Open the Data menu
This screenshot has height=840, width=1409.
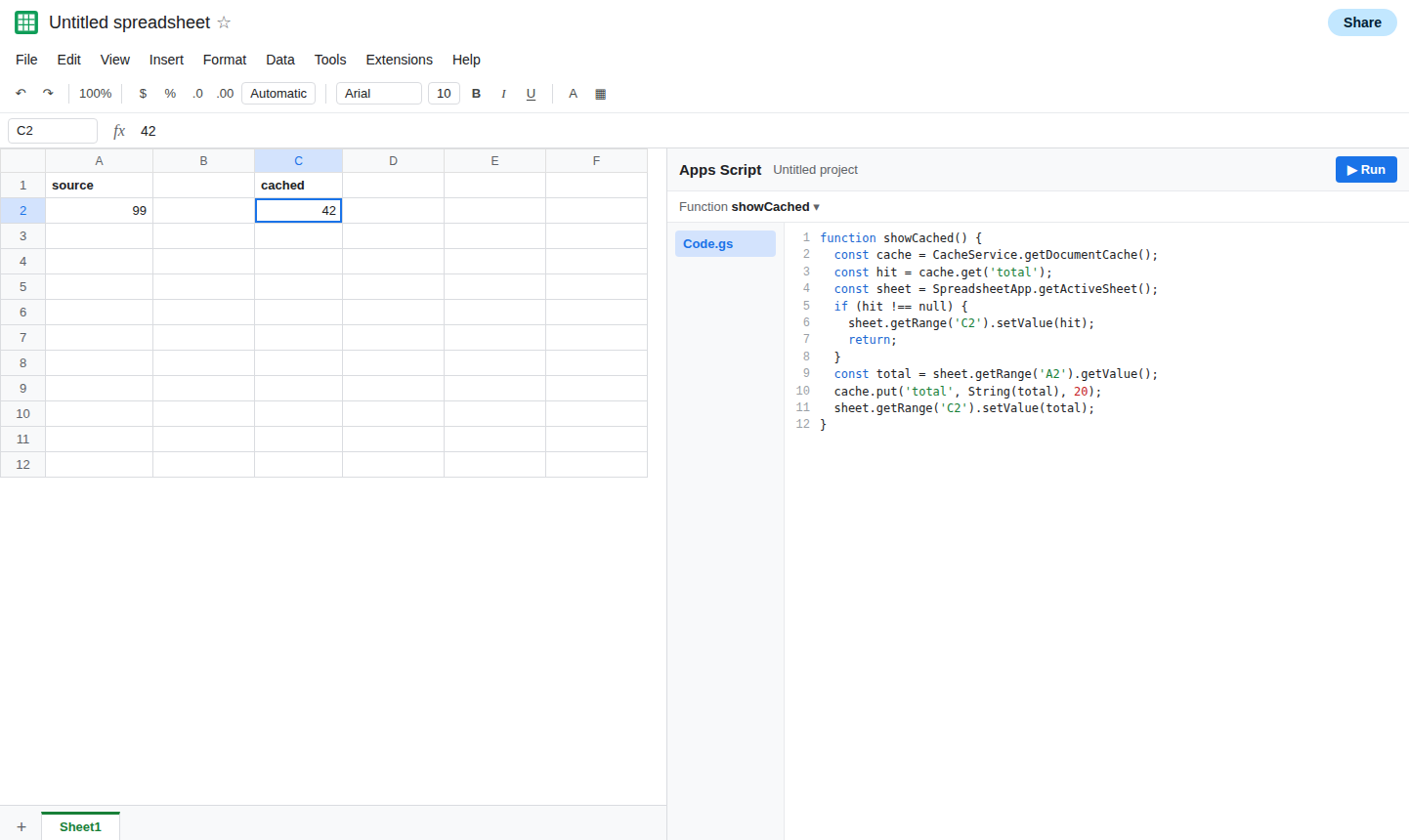(x=280, y=60)
